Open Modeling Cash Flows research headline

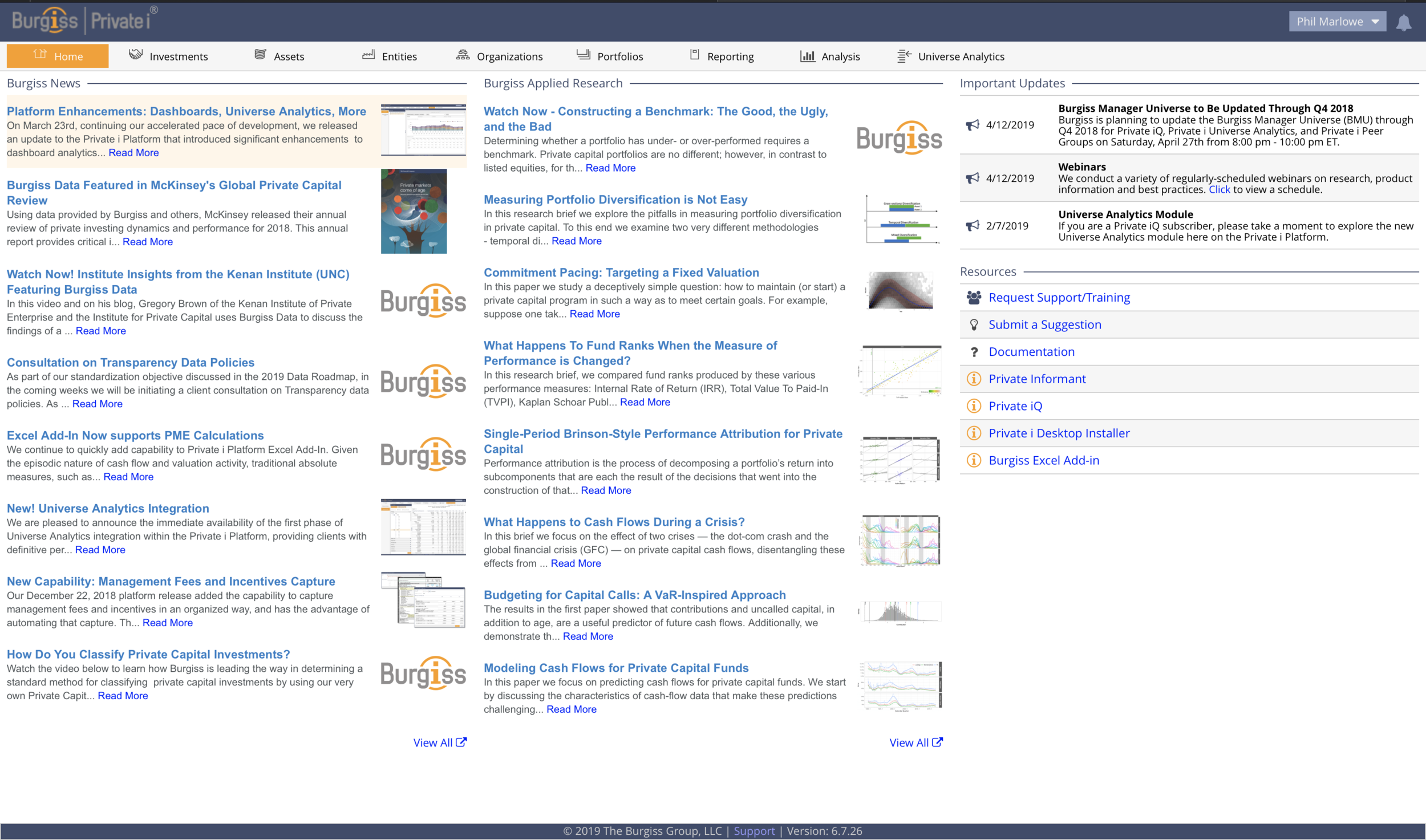(x=616, y=668)
